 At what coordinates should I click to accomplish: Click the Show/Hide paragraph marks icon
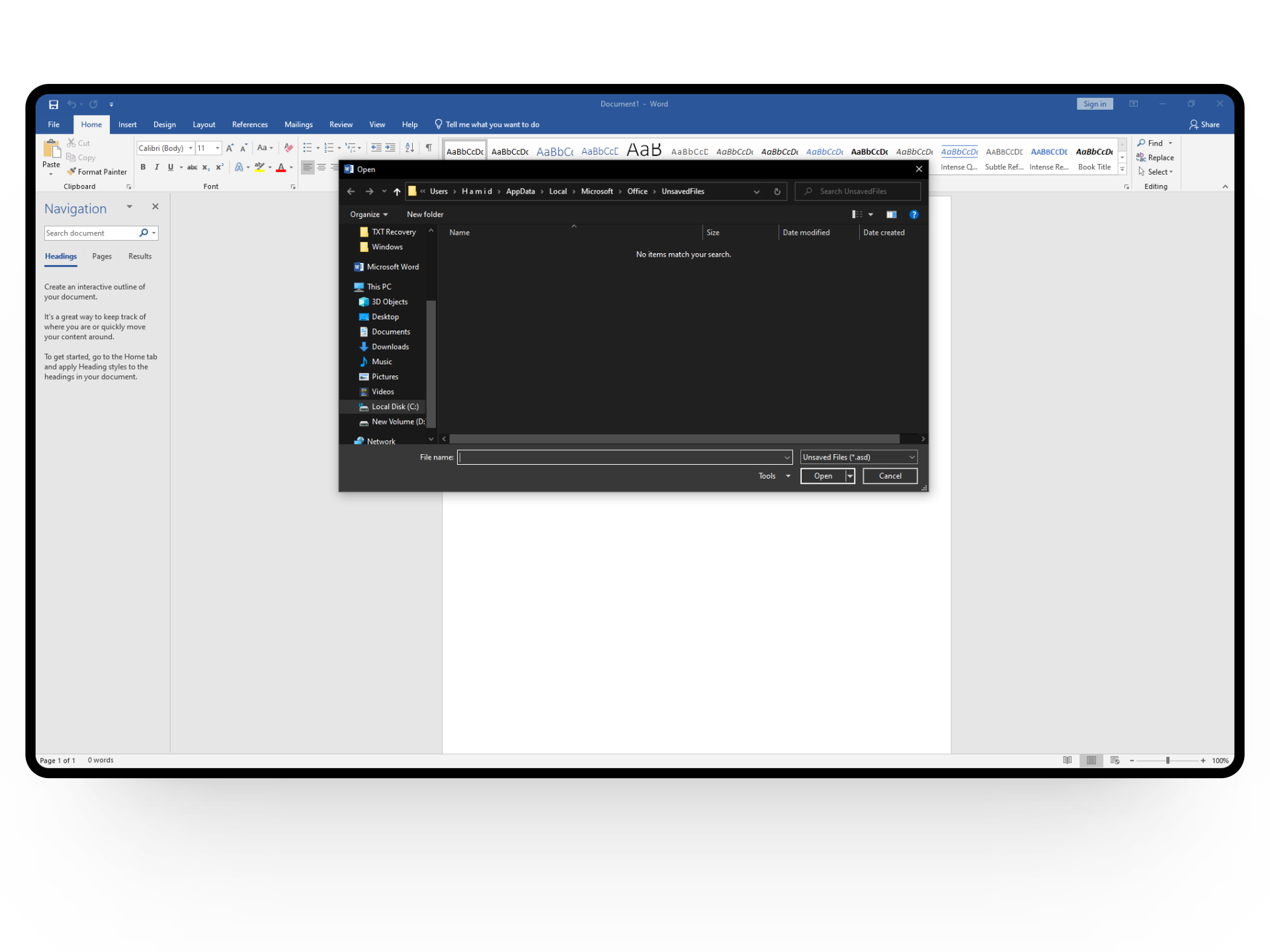click(x=429, y=147)
